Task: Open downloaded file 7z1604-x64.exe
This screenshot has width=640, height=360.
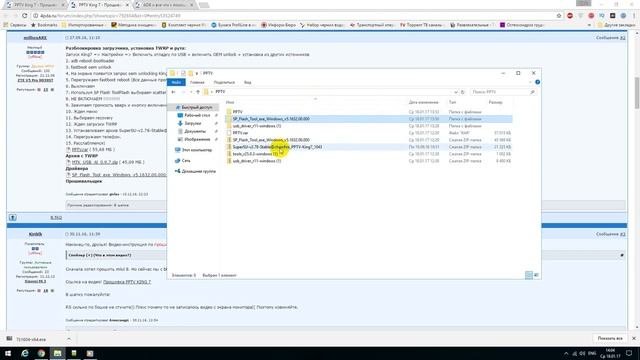Action: click(31, 339)
